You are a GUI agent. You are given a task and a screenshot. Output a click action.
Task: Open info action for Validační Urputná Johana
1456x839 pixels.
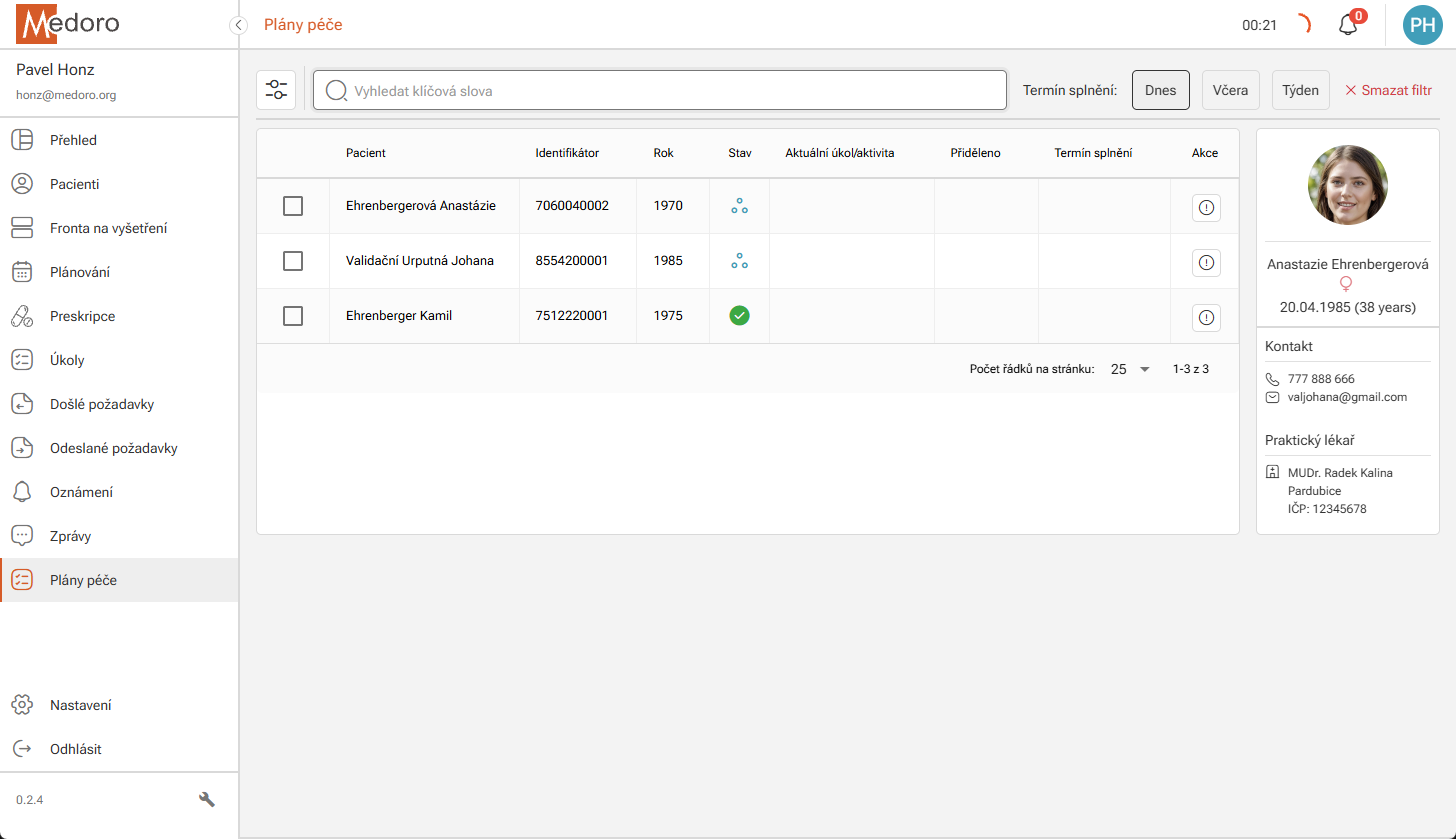point(1206,262)
